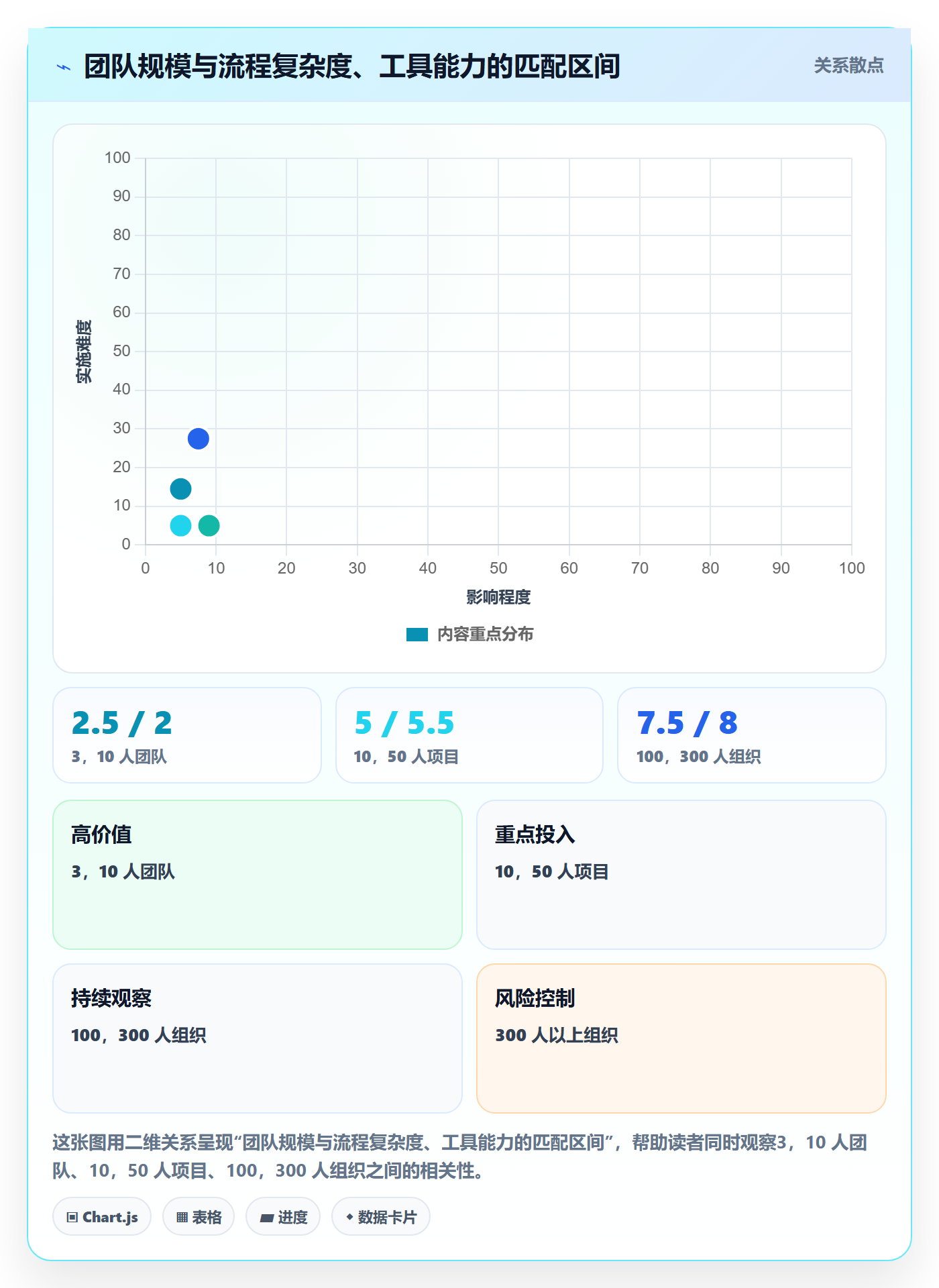
Task: Click the 数据卡片 tag
Action: (x=381, y=1217)
